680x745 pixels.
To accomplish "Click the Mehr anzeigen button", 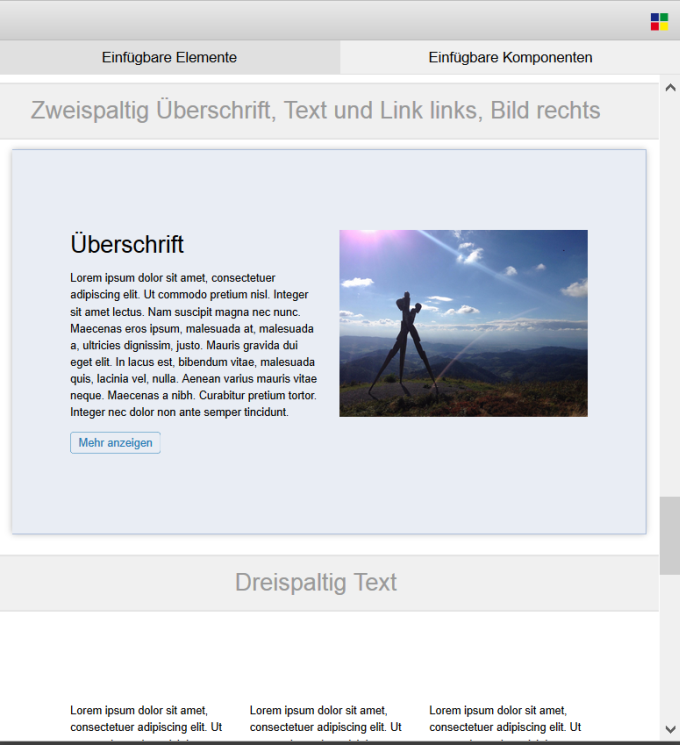I will click(115, 443).
